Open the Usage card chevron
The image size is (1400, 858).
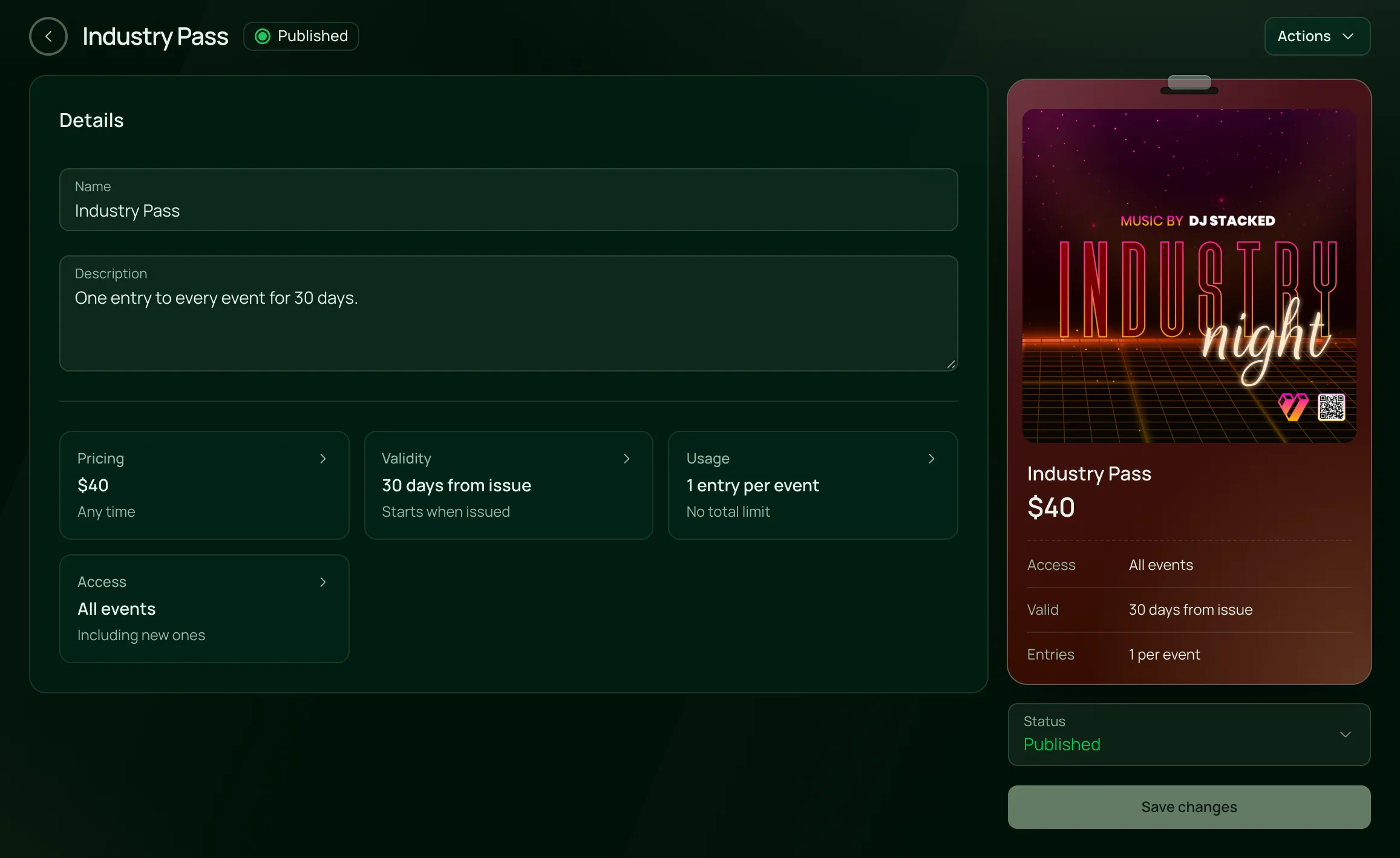click(x=932, y=459)
